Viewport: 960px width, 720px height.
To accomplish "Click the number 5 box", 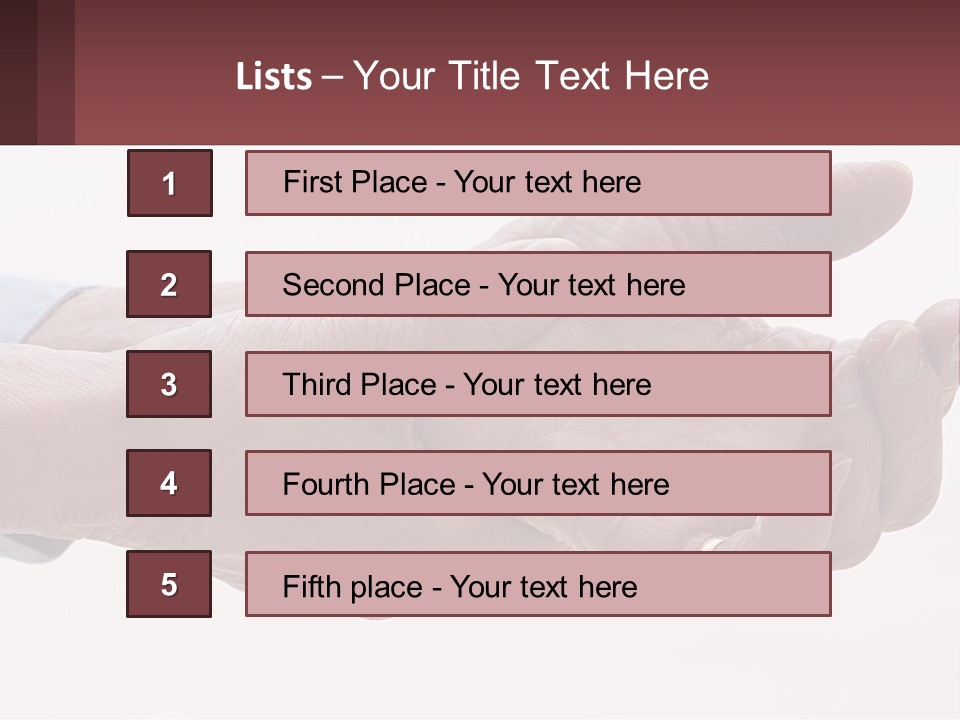I will click(x=169, y=584).
